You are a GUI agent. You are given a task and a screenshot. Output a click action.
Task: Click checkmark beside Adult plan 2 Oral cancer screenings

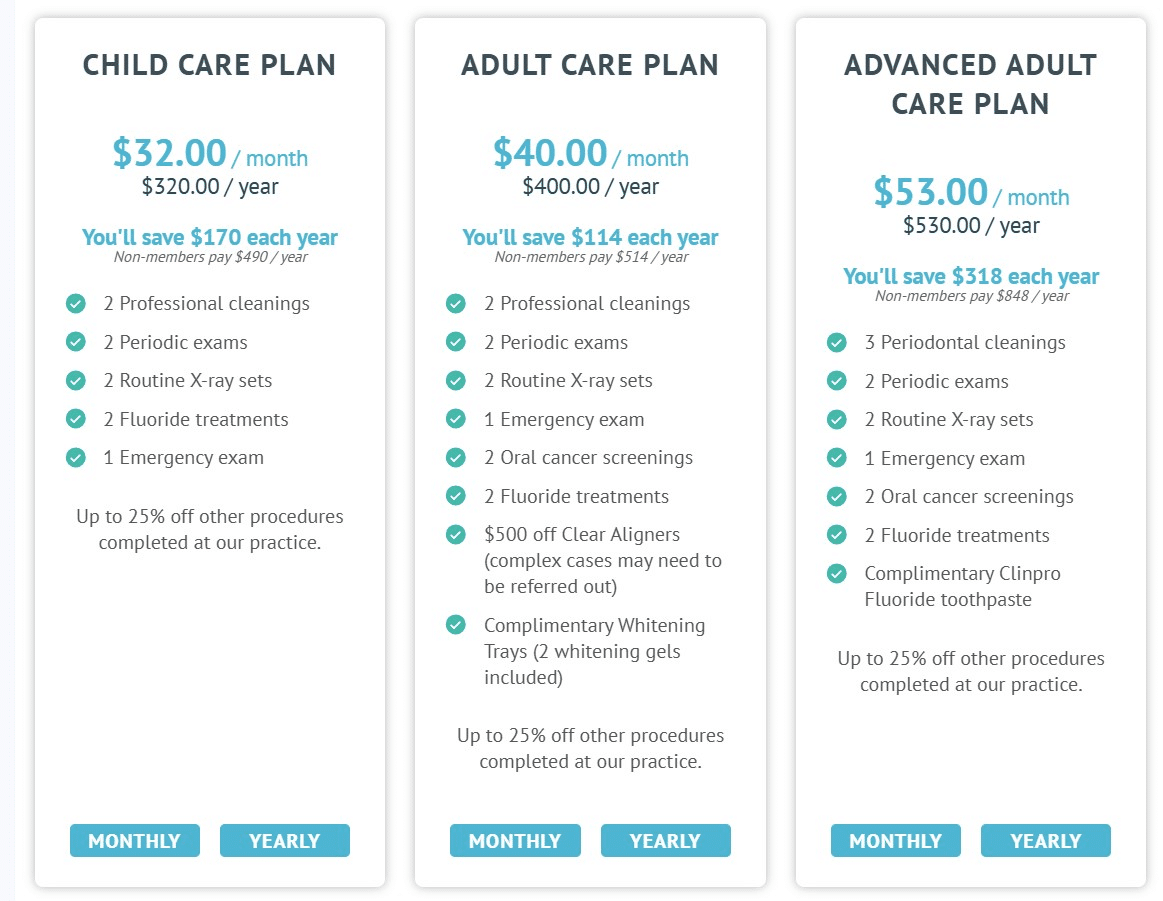456,457
